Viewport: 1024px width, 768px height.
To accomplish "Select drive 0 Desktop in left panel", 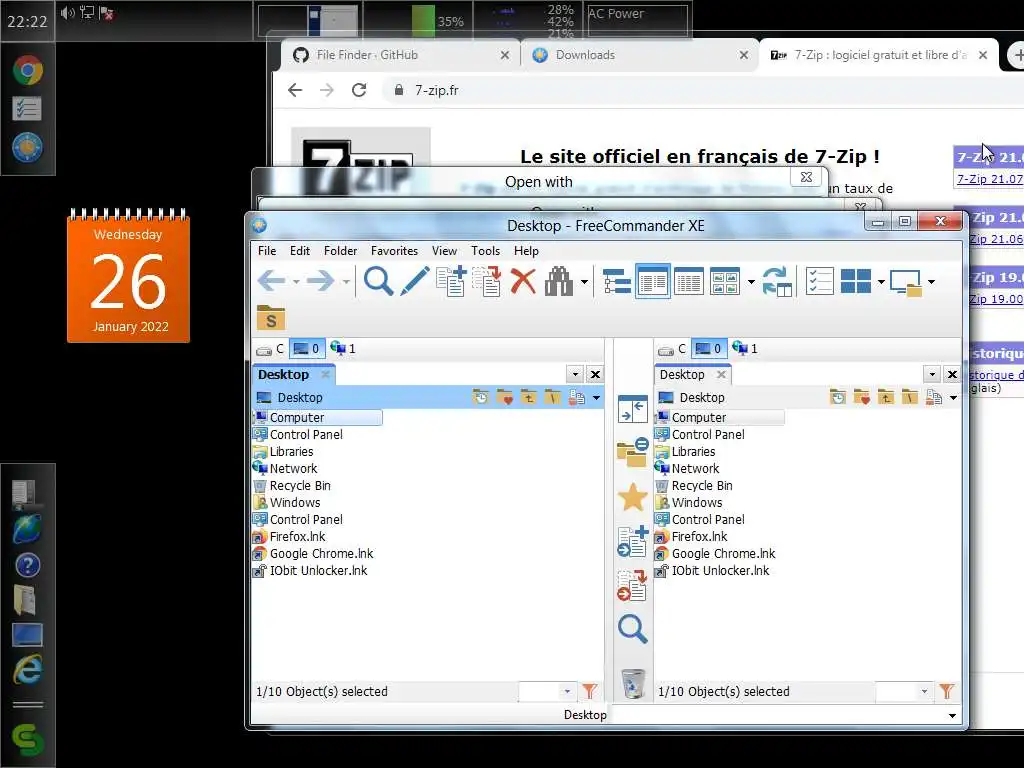I will pos(306,349).
